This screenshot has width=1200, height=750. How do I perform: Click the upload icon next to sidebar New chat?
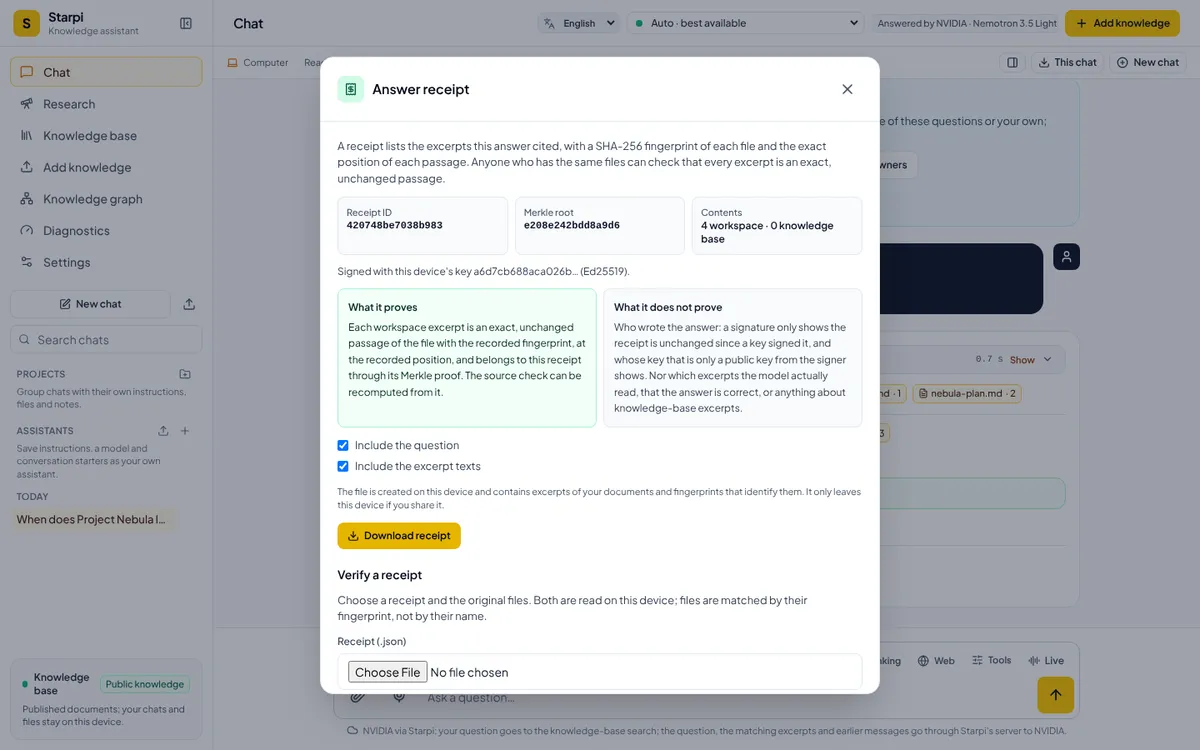[x=189, y=304]
